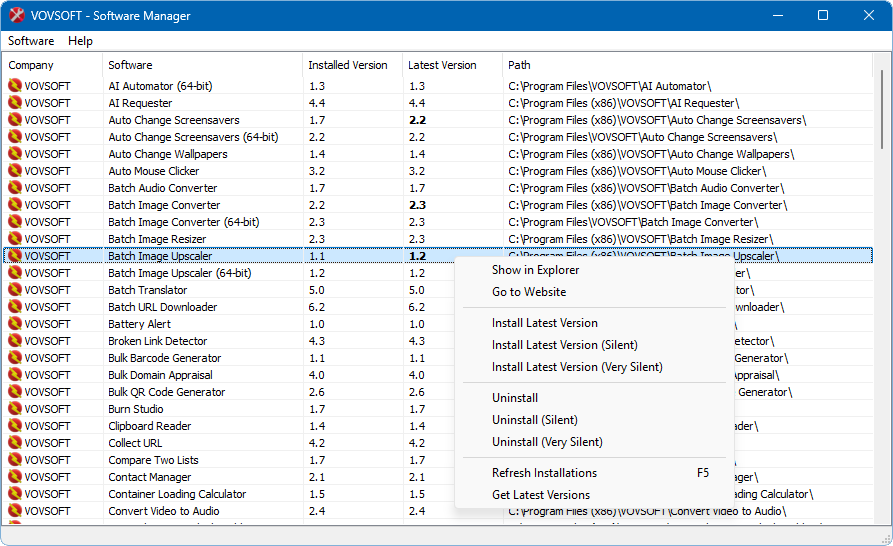Click installed version 5.0 of Batch Translator

click(317, 290)
